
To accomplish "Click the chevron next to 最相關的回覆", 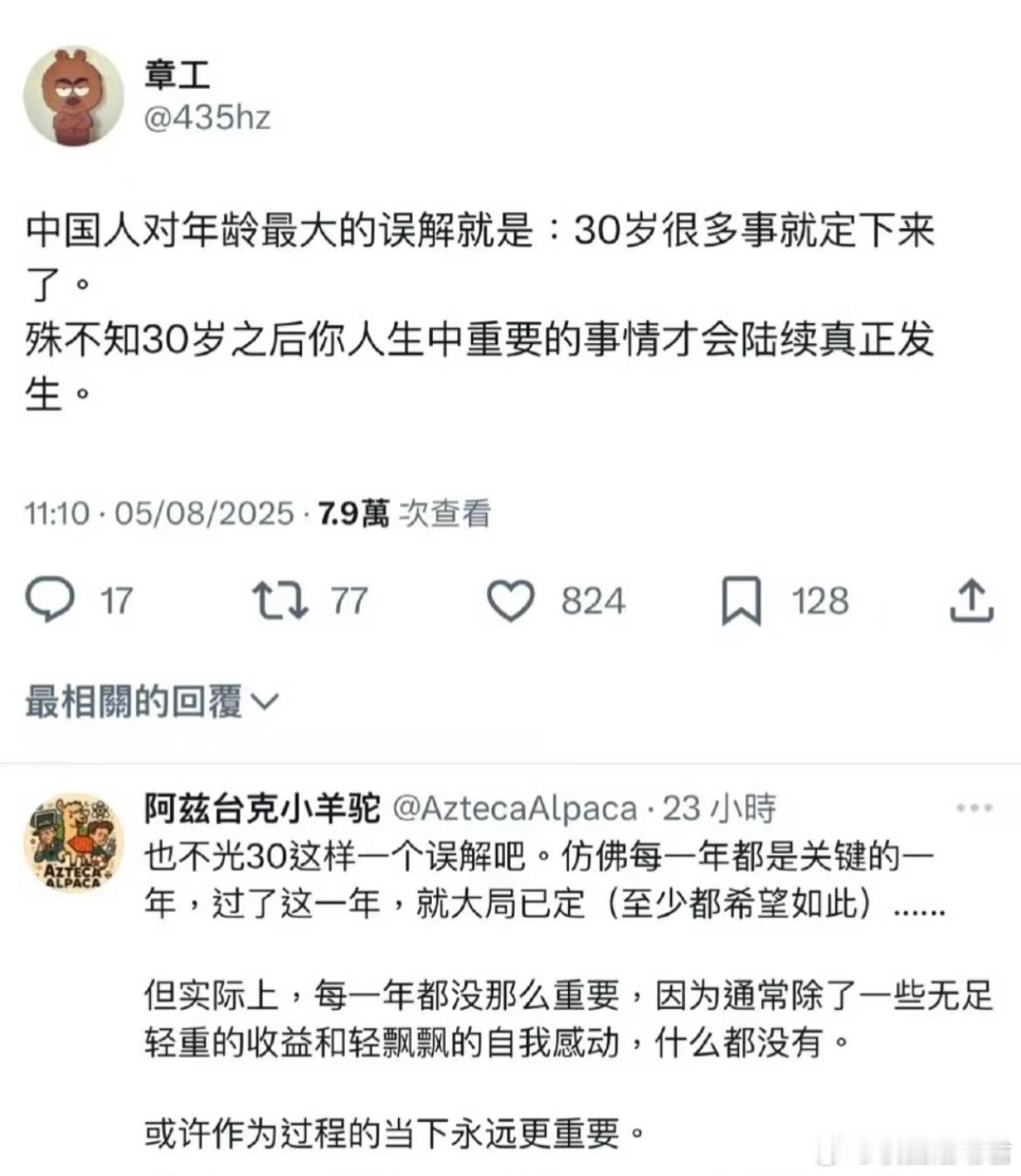I will [264, 702].
